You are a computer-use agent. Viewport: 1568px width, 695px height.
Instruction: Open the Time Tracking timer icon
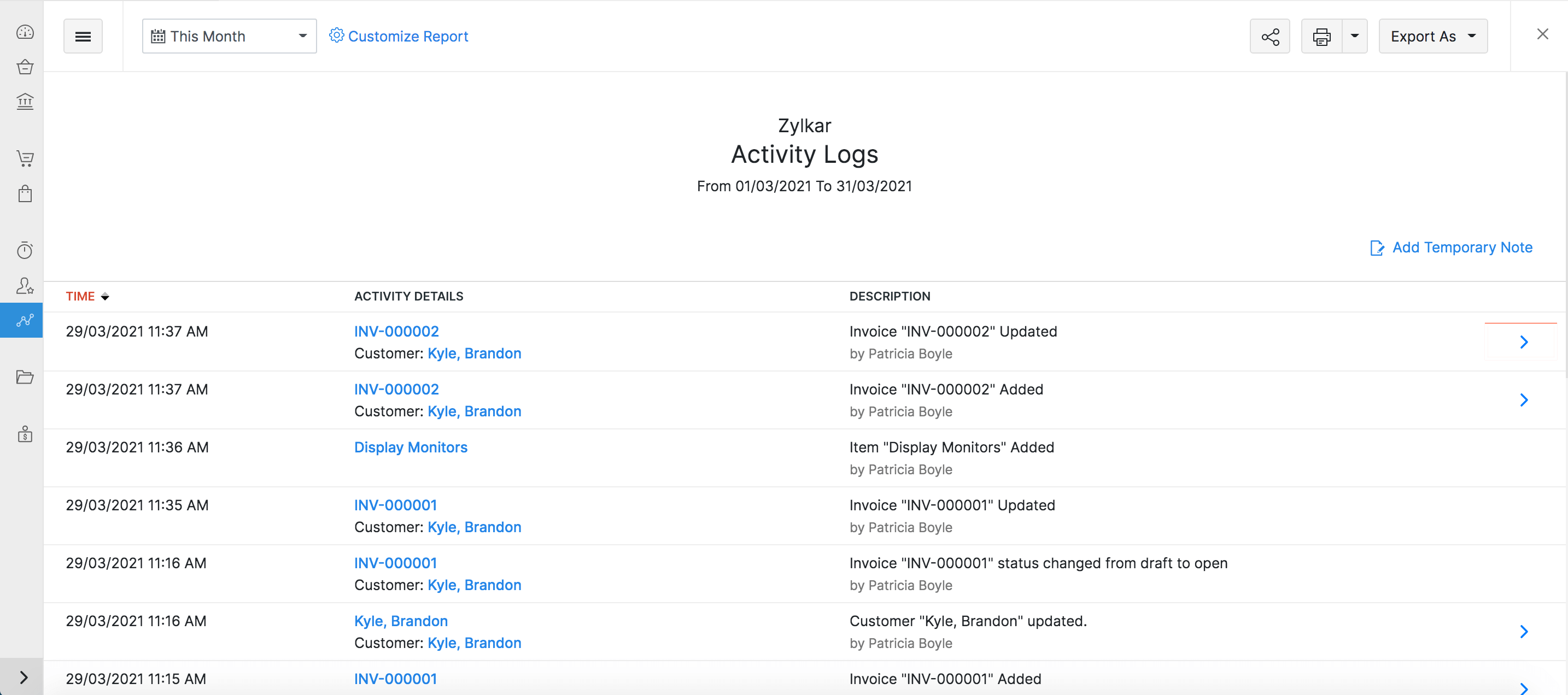[x=25, y=250]
